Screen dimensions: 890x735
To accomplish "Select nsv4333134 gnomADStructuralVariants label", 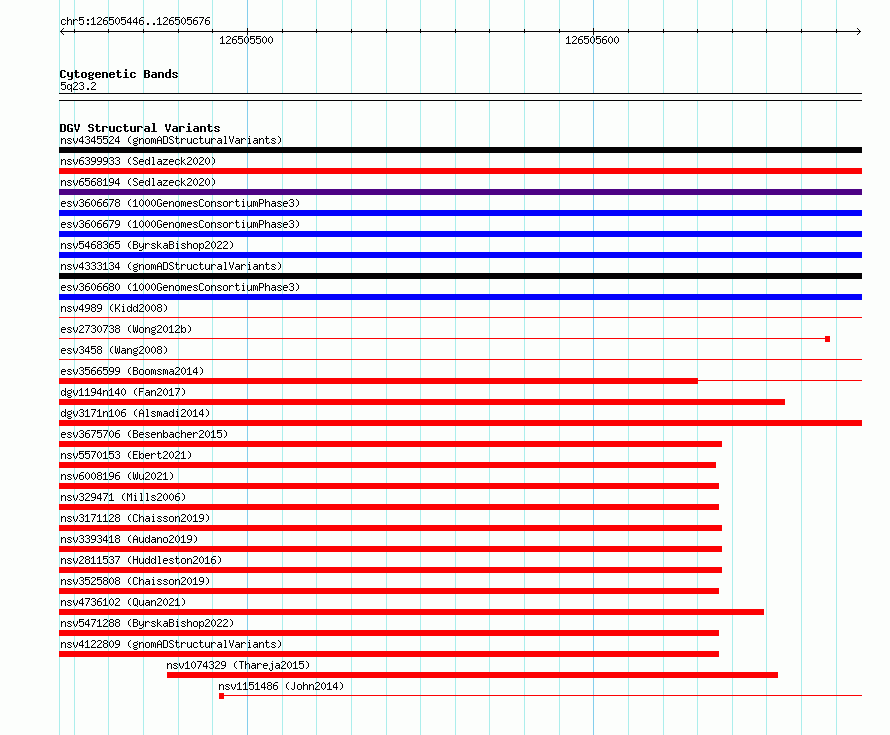I will pyautogui.click(x=171, y=266).
